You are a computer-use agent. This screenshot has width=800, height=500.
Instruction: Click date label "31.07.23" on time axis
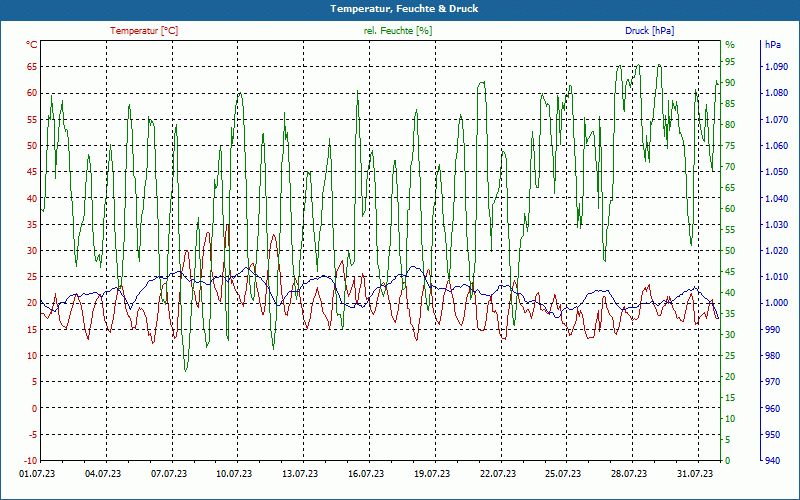[695, 474]
